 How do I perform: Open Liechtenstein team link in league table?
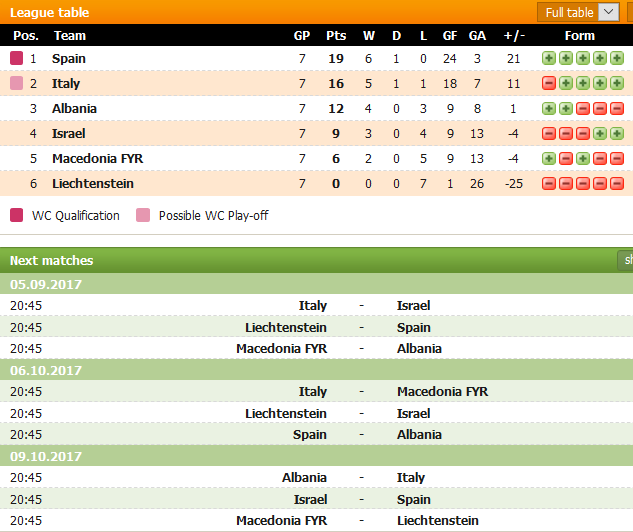pos(93,184)
